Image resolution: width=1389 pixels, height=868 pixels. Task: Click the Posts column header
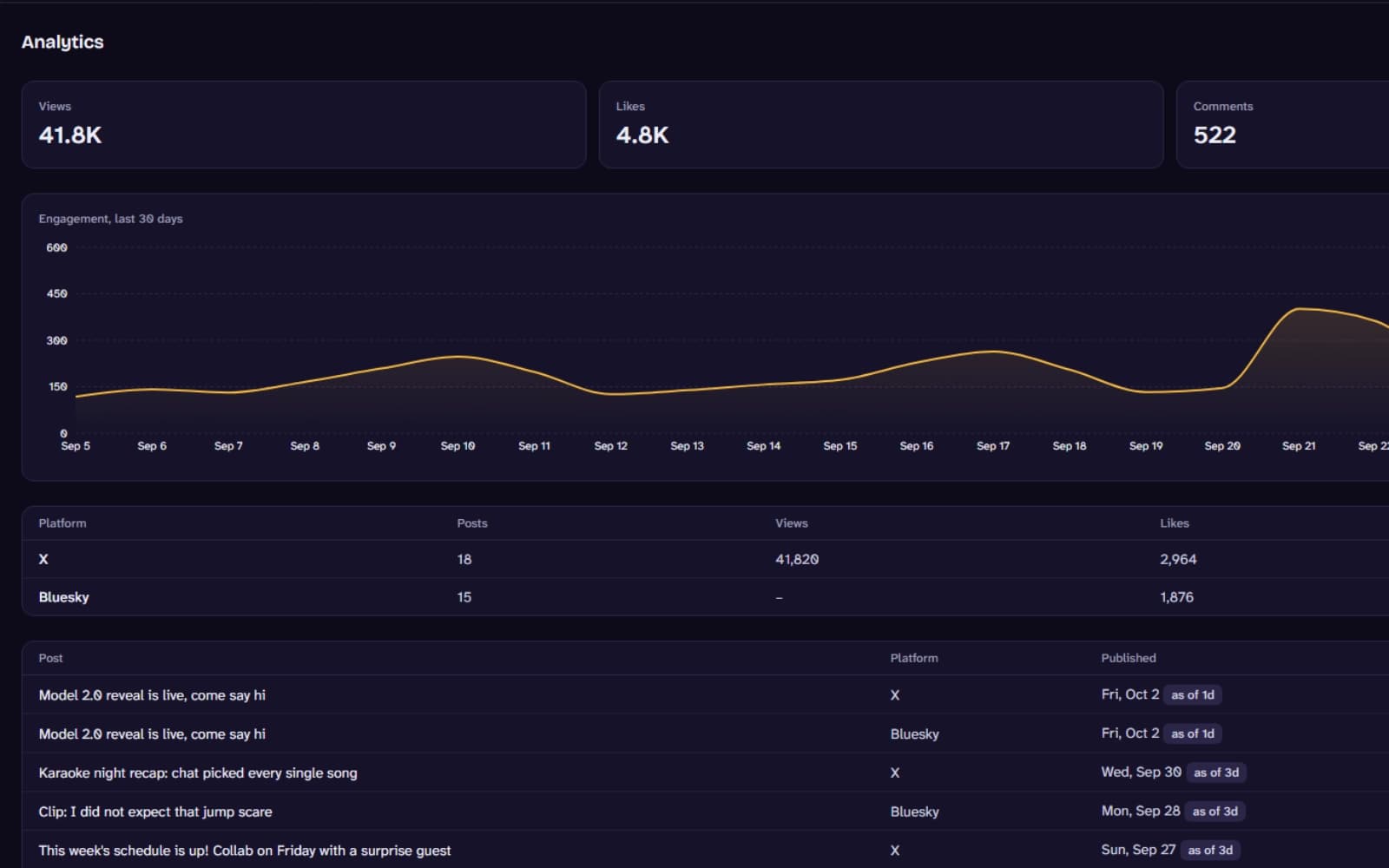point(472,523)
